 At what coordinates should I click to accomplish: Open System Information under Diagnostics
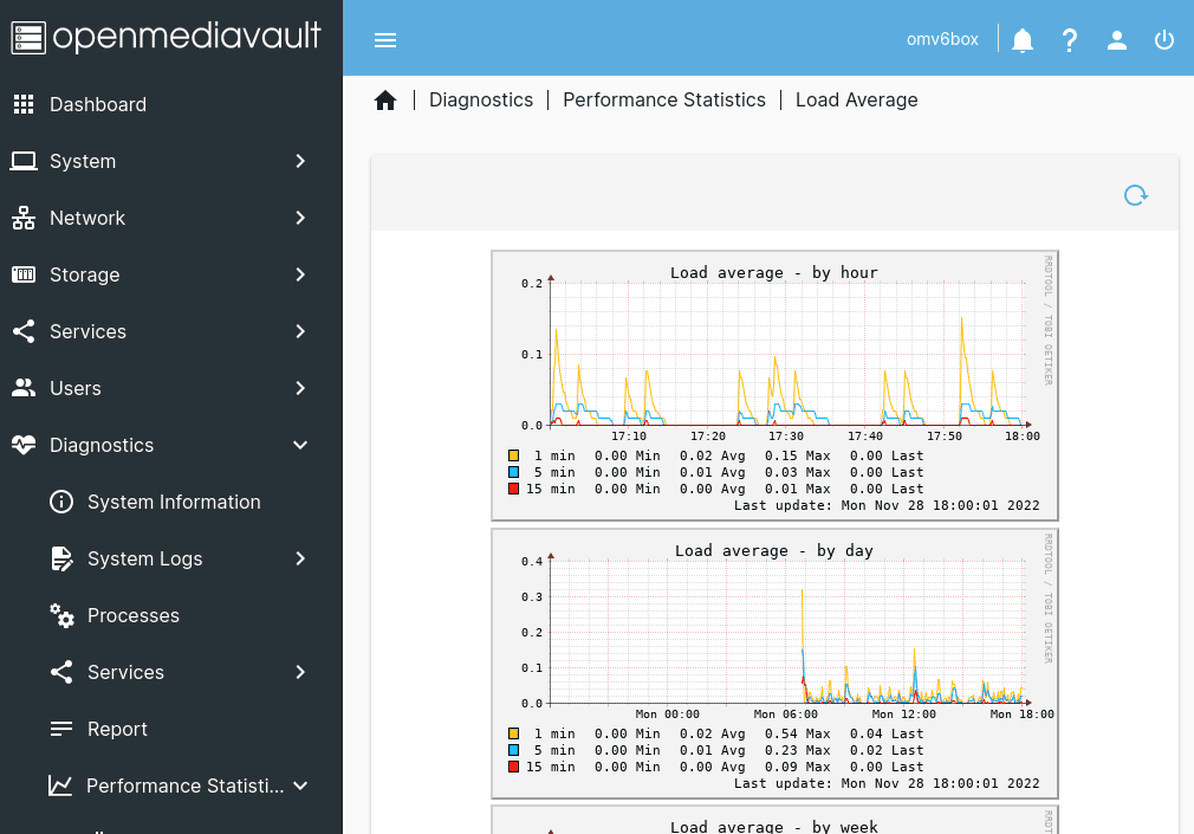click(171, 502)
